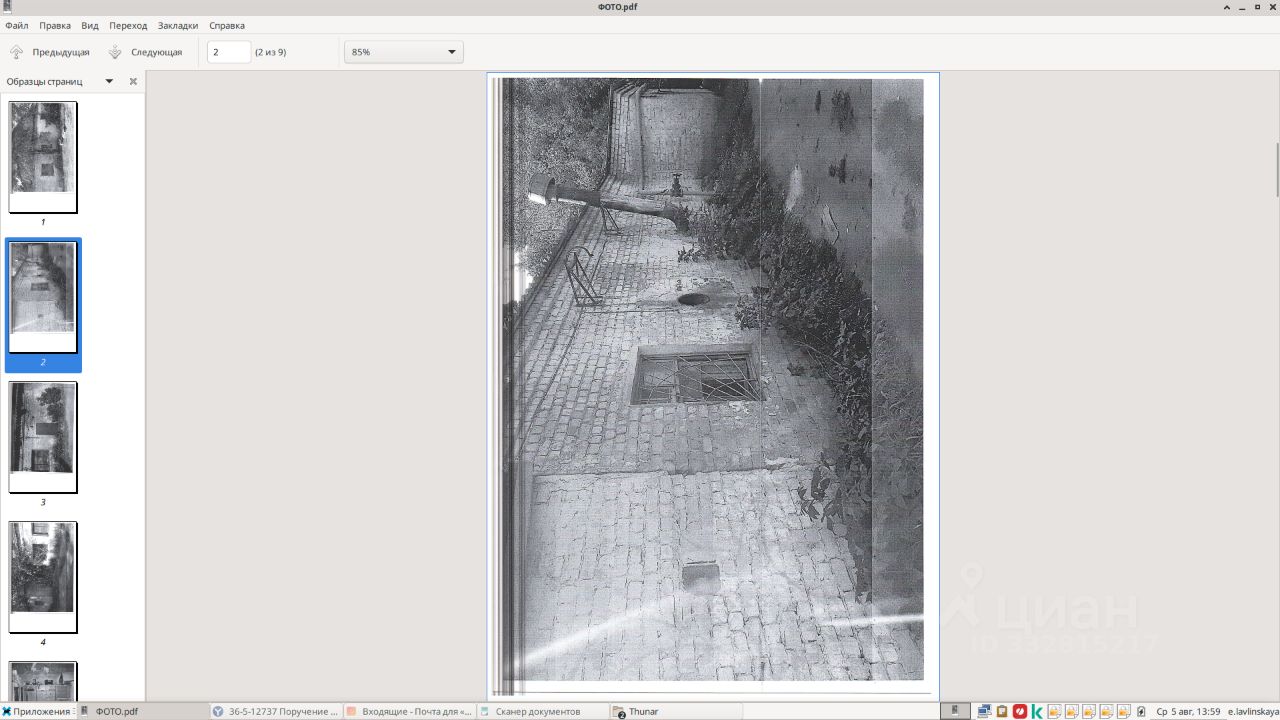This screenshot has width=1280, height=720.
Task: Click the red circular tray icon
Action: (x=1020, y=712)
